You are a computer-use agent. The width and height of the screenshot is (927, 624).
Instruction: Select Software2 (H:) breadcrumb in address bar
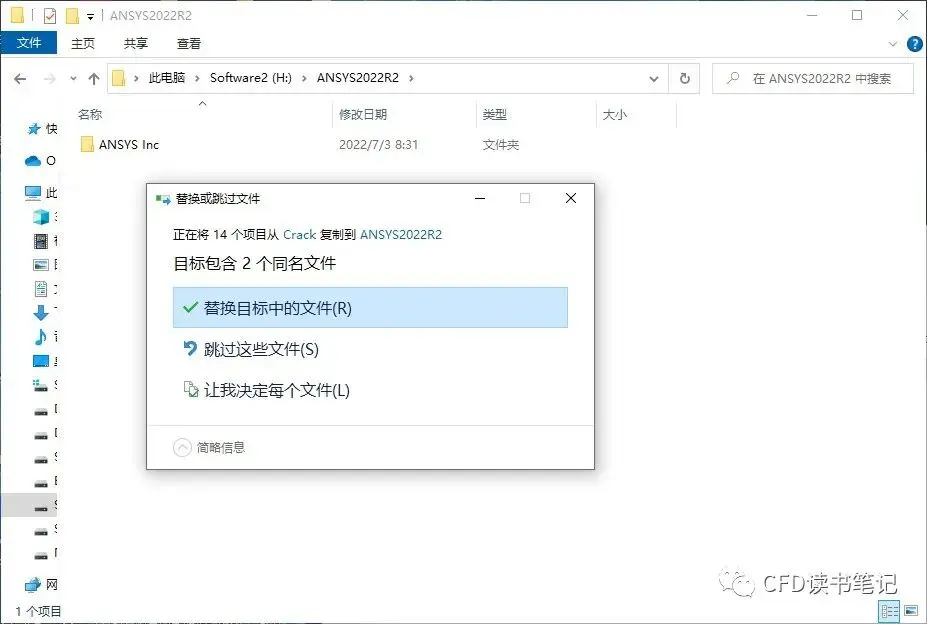[251, 78]
